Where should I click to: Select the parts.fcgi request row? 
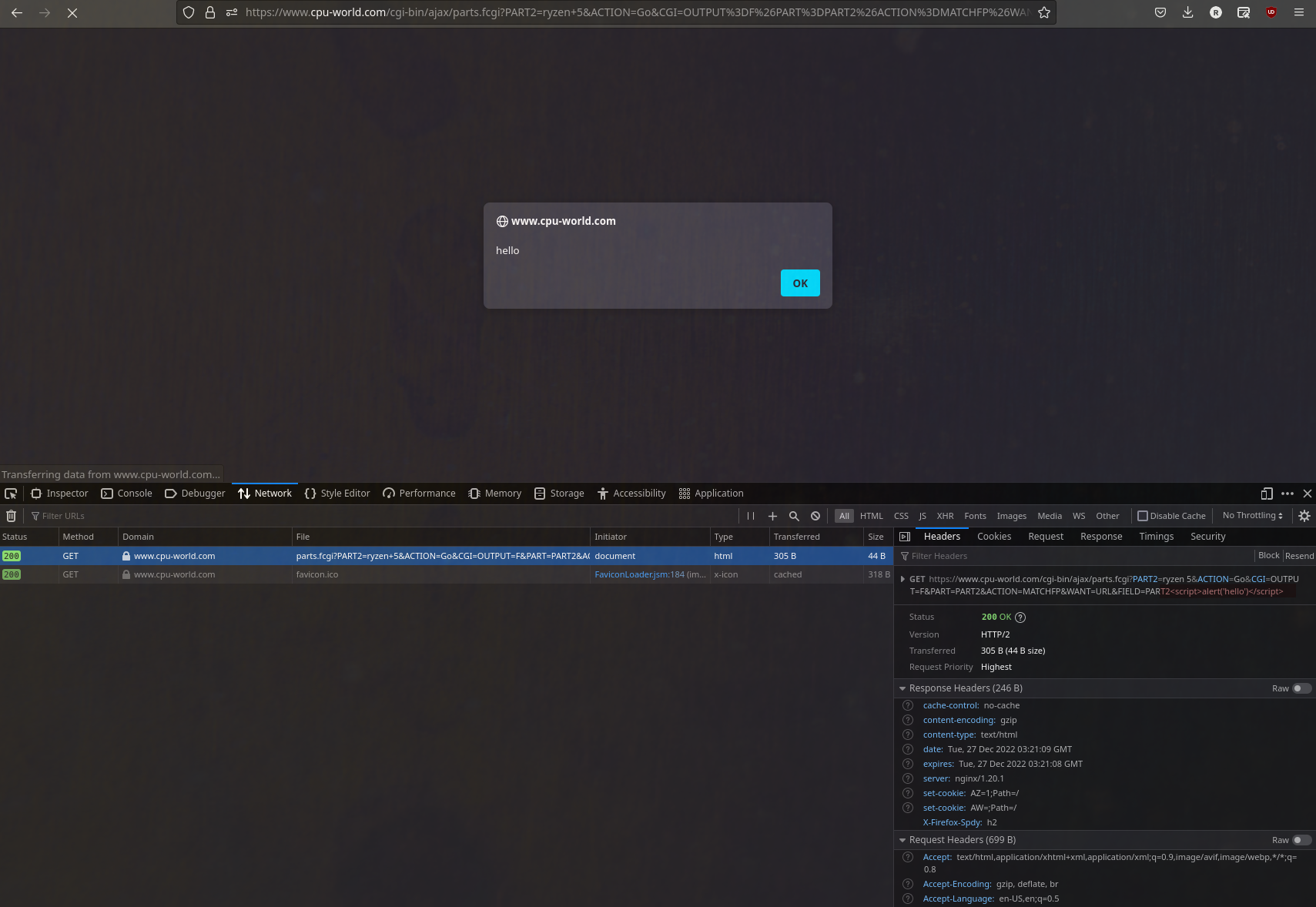[447, 556]
